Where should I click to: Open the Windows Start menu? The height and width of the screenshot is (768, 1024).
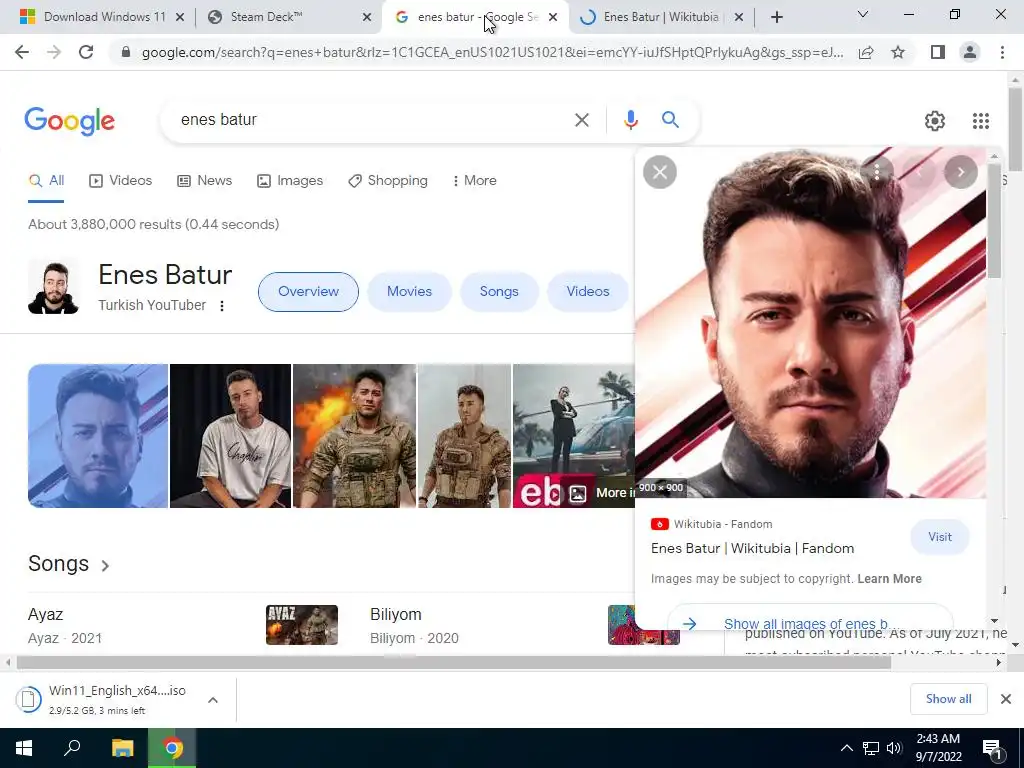pos(24,748)
